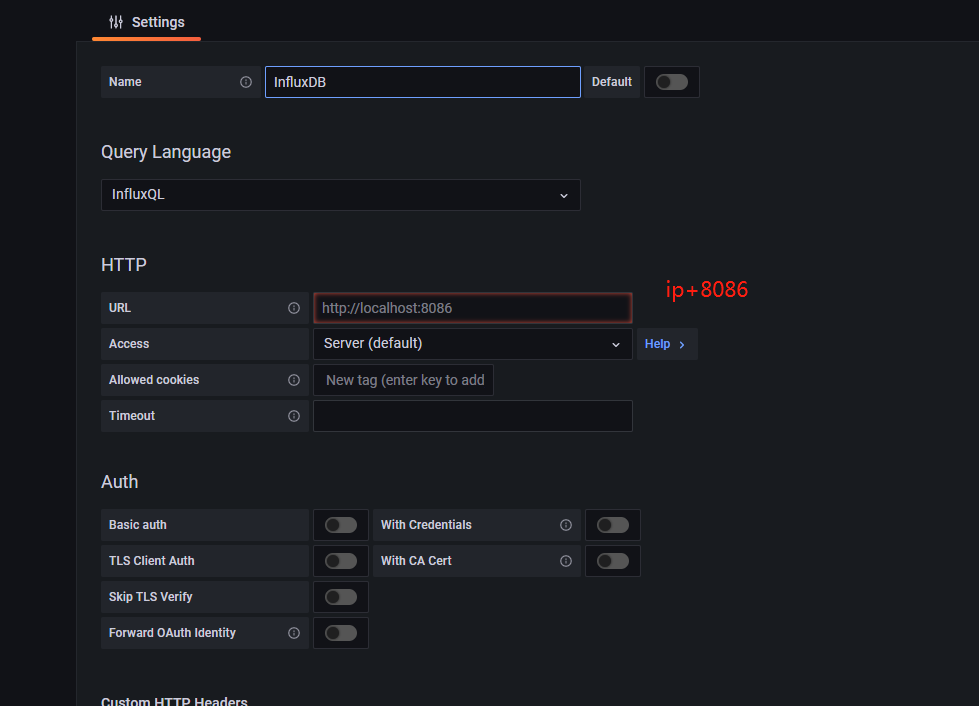Screen dimensions: 979x706
Task: Click the info icon beside Allowed cookies
Action: (x=294, y=380)
